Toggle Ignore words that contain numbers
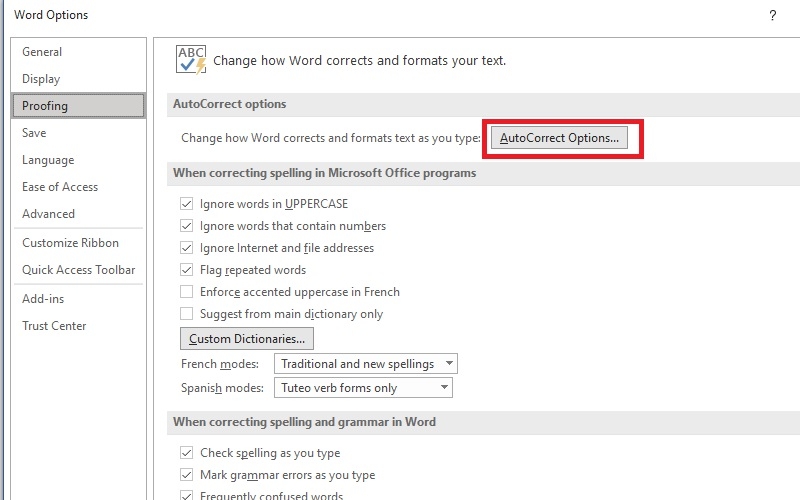 pos(186,226)
